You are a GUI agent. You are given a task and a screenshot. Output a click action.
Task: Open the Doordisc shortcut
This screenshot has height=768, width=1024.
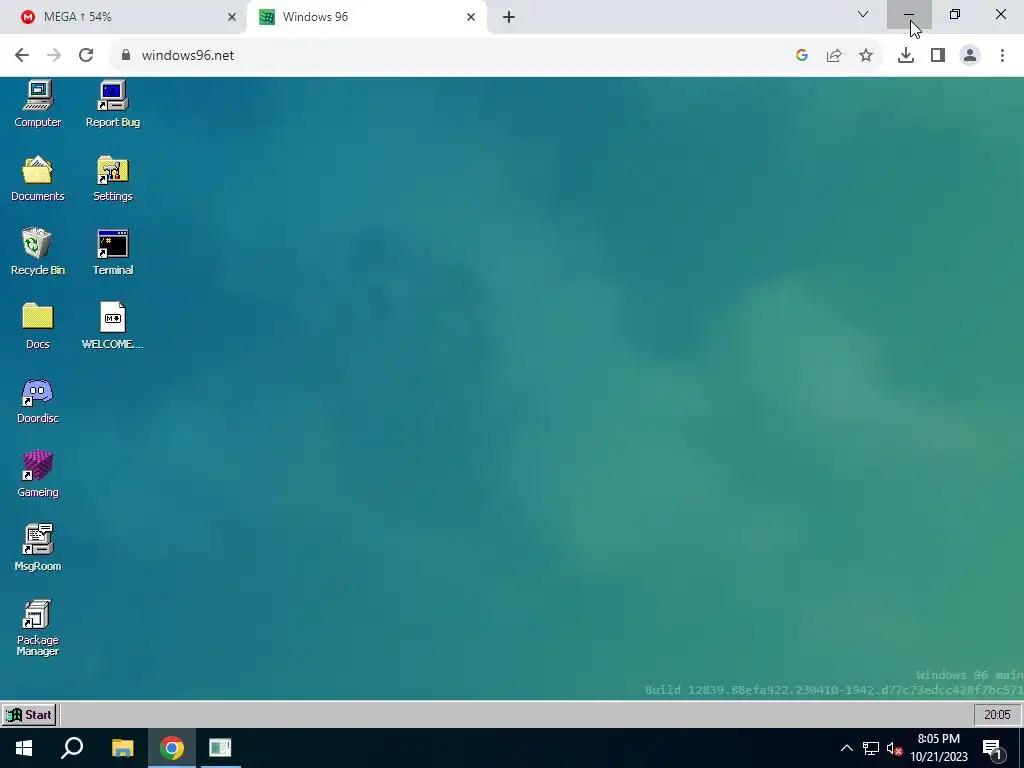[38, 400]
